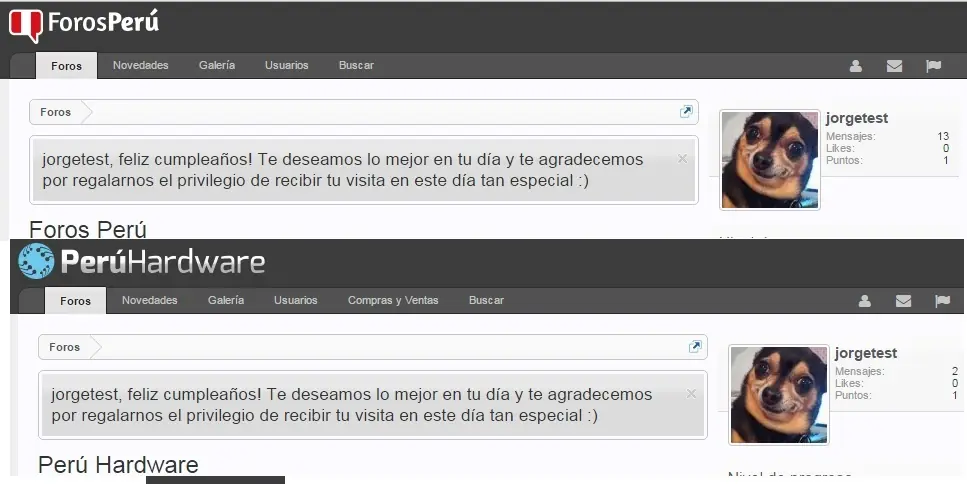967x484 pixels.
Task: Open Galería tab in ForosPerú navbar
Action: tap(217, 65)
